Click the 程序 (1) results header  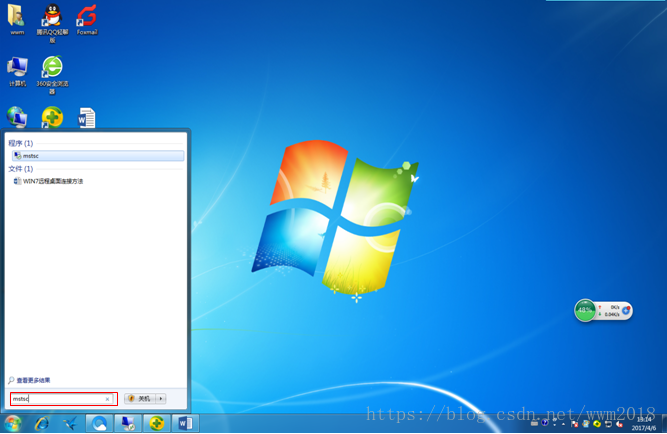point(20,143)
